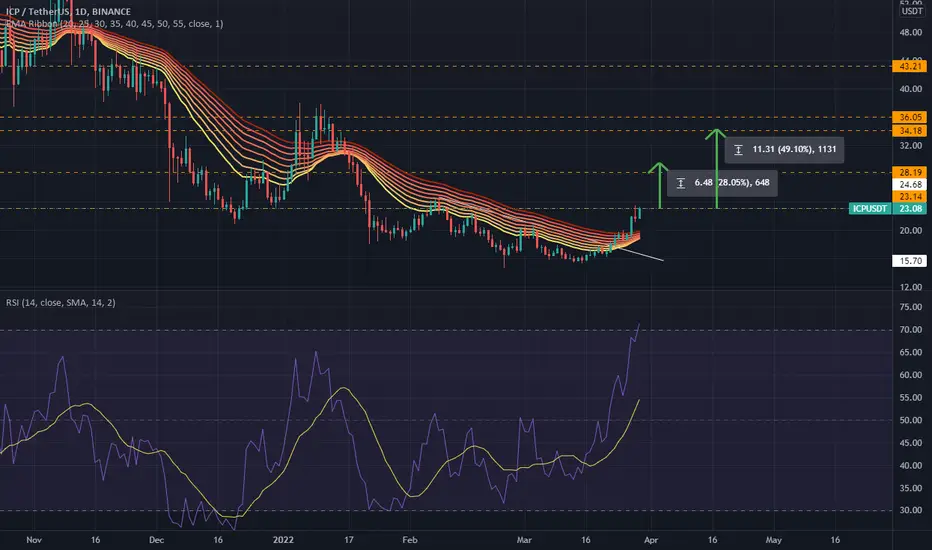Click the 2022 label on time axis

(x=283, y=540)
